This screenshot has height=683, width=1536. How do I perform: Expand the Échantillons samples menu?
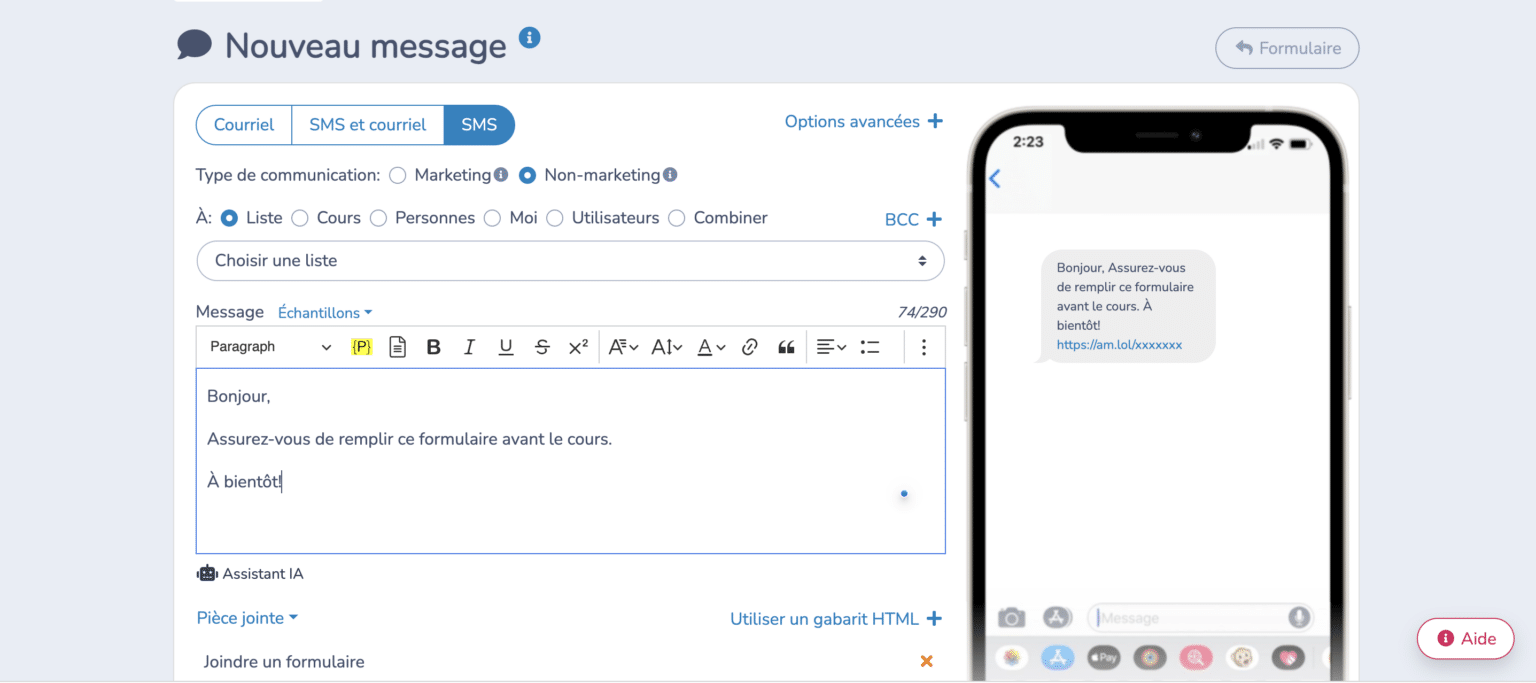tap(325, 313)
